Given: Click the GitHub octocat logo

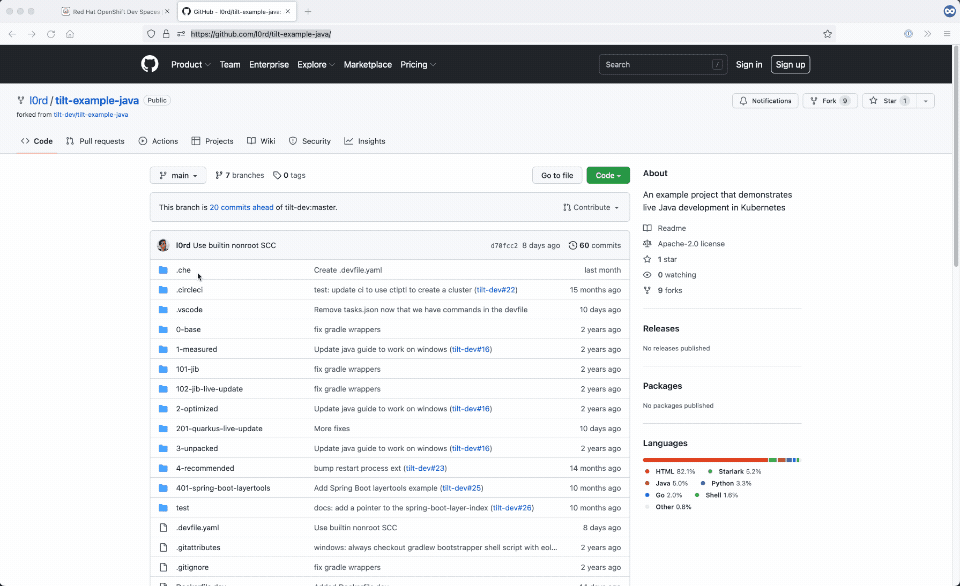Looking at the screenshot, I should (x=149, y=64).
